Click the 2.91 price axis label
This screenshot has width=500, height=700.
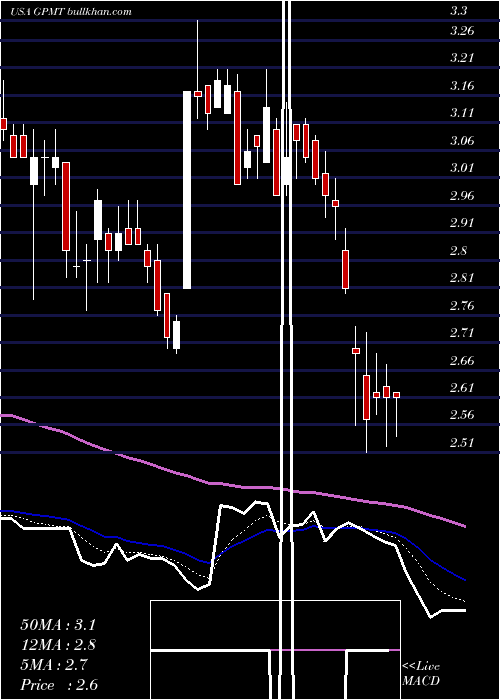(x=462, y=223)
